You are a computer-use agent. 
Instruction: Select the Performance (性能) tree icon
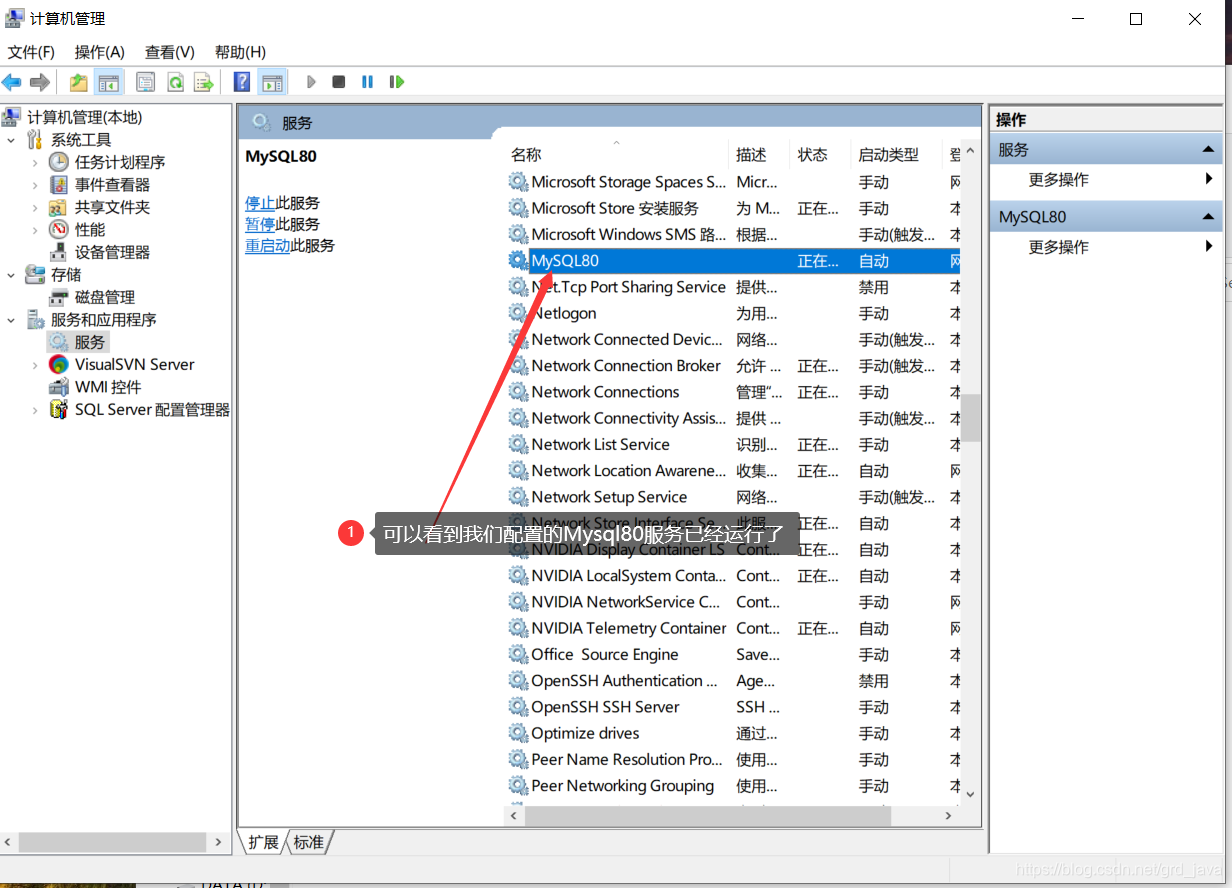pyautogui.click(x=59, y=230)
